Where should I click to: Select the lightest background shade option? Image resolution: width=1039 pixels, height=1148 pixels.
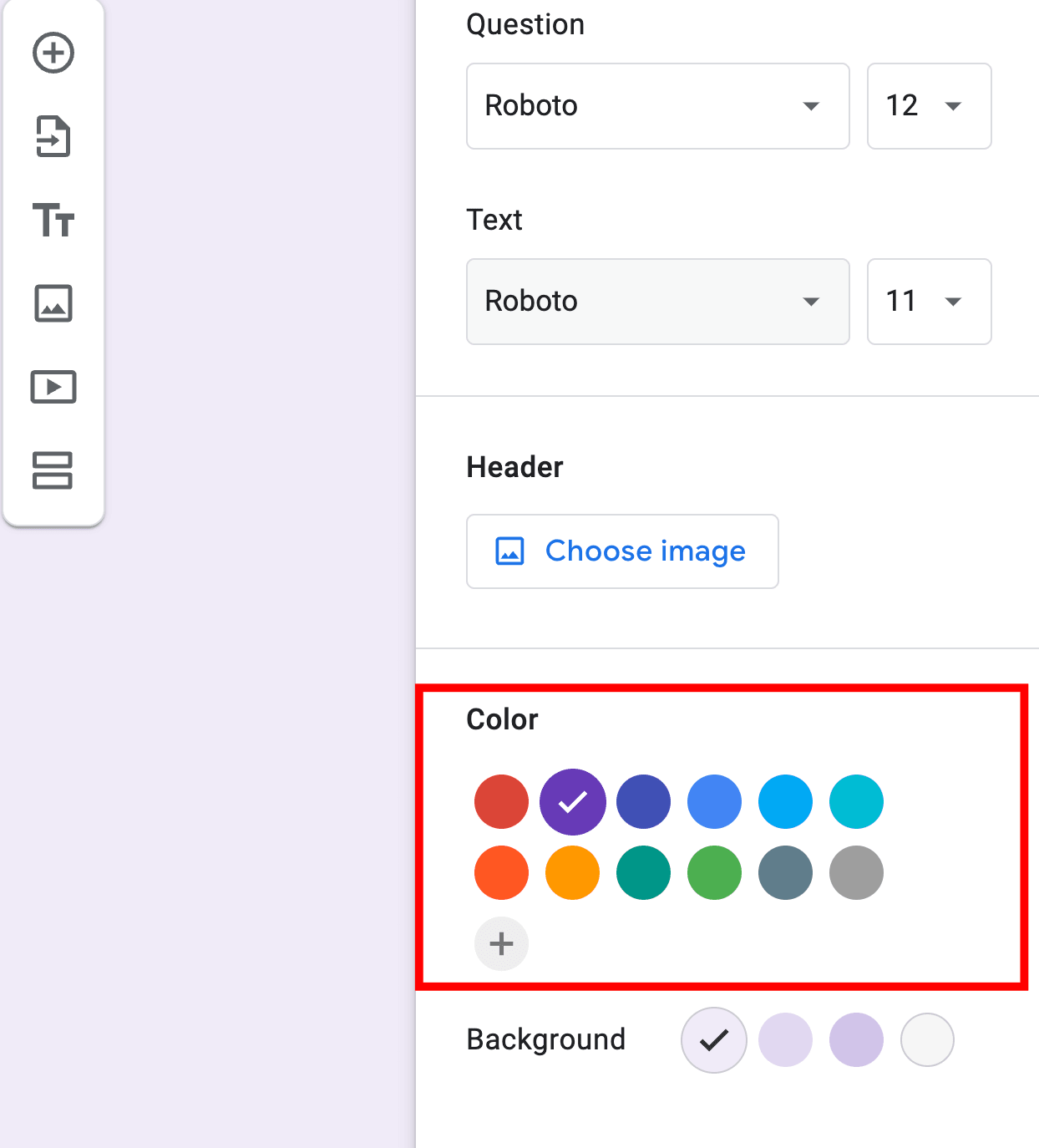click(927, 1039)
